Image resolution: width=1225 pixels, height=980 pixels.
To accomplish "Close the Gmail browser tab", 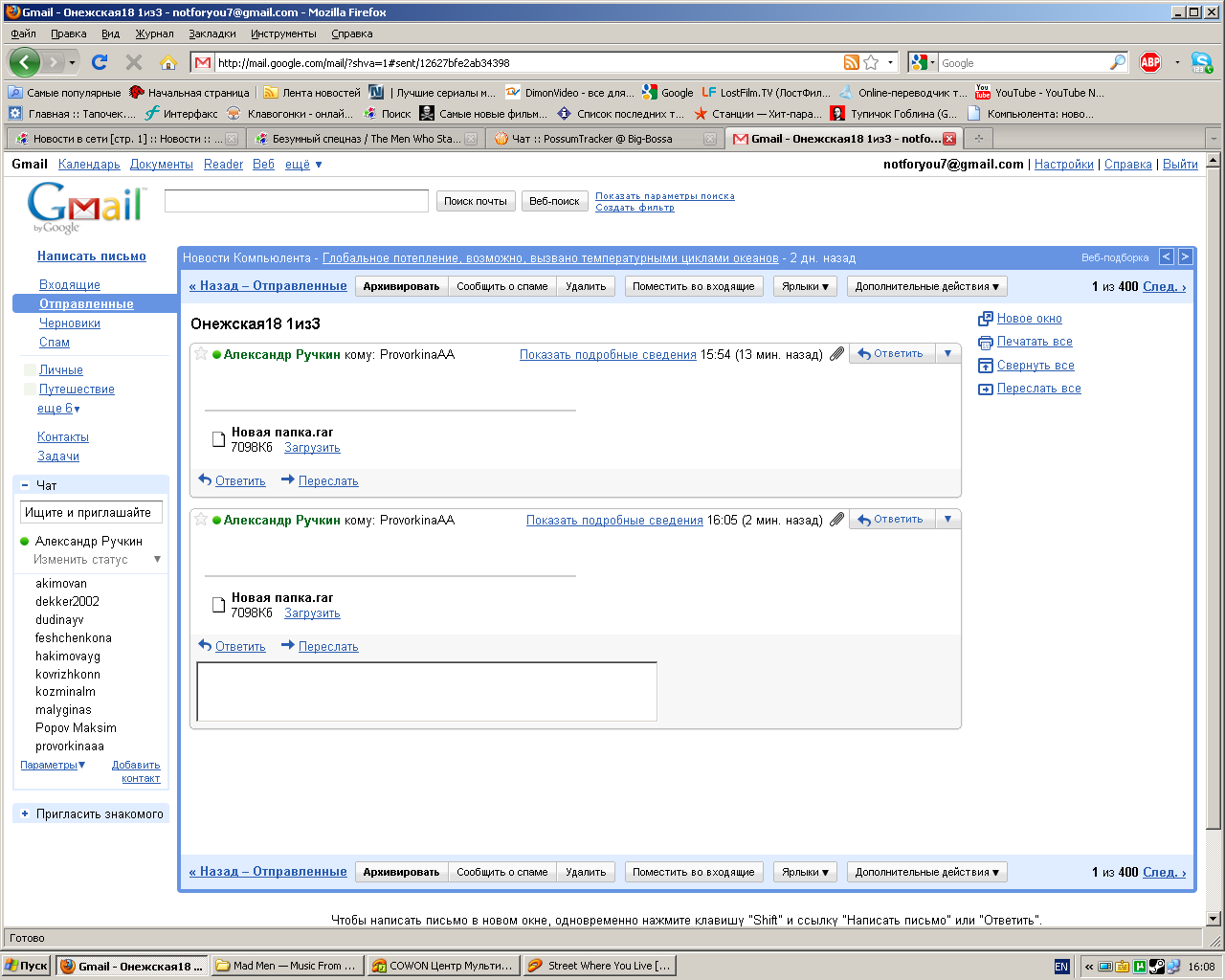I will coord(949,139).
